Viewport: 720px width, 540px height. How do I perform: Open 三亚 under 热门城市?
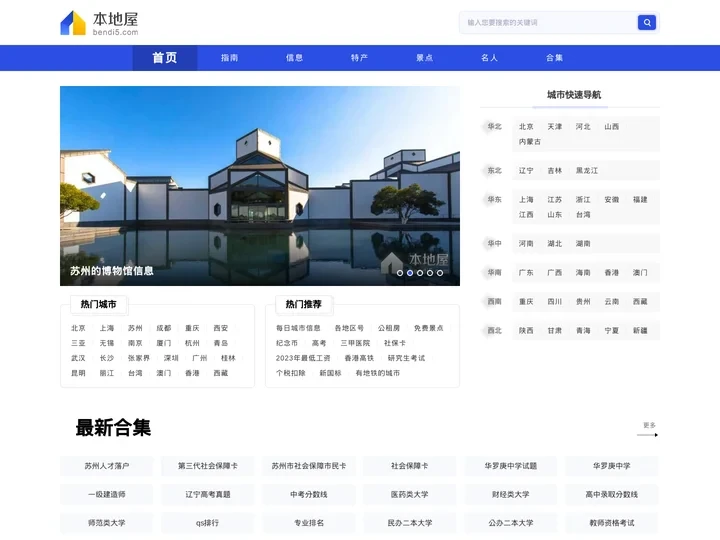[x=79, y=343]
